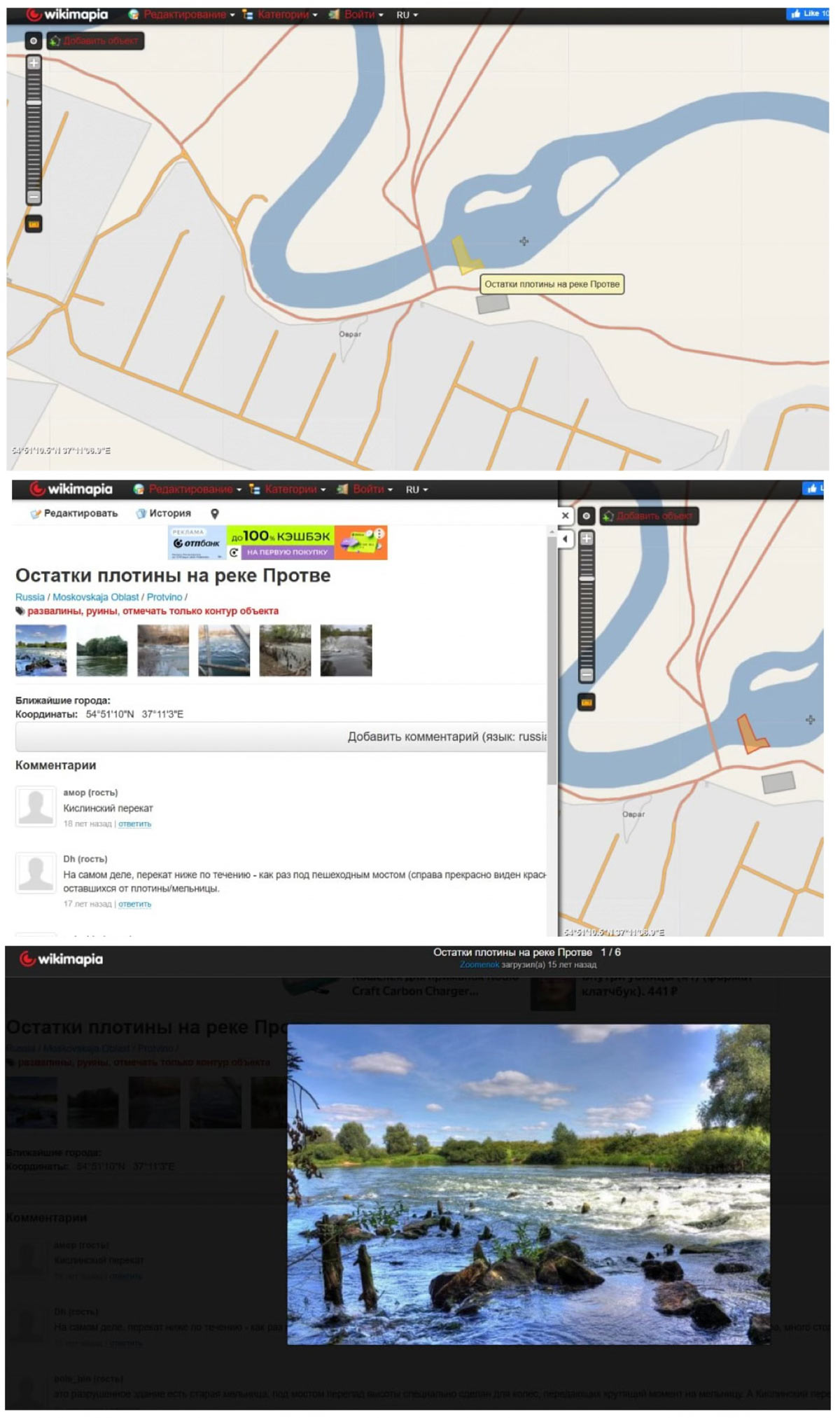
Task: Click the zoom out minus on the topmost map
Action: pos(34,197)
